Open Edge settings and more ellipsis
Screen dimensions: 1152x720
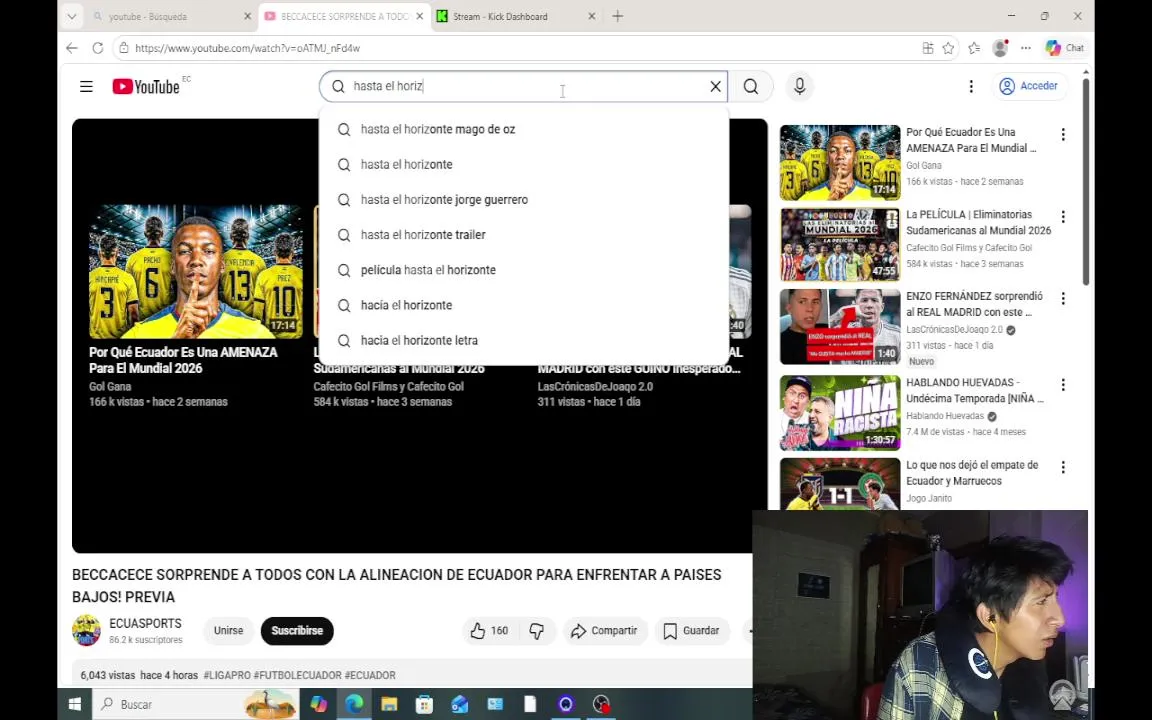pyautogui.click(x=1026, y=48)
